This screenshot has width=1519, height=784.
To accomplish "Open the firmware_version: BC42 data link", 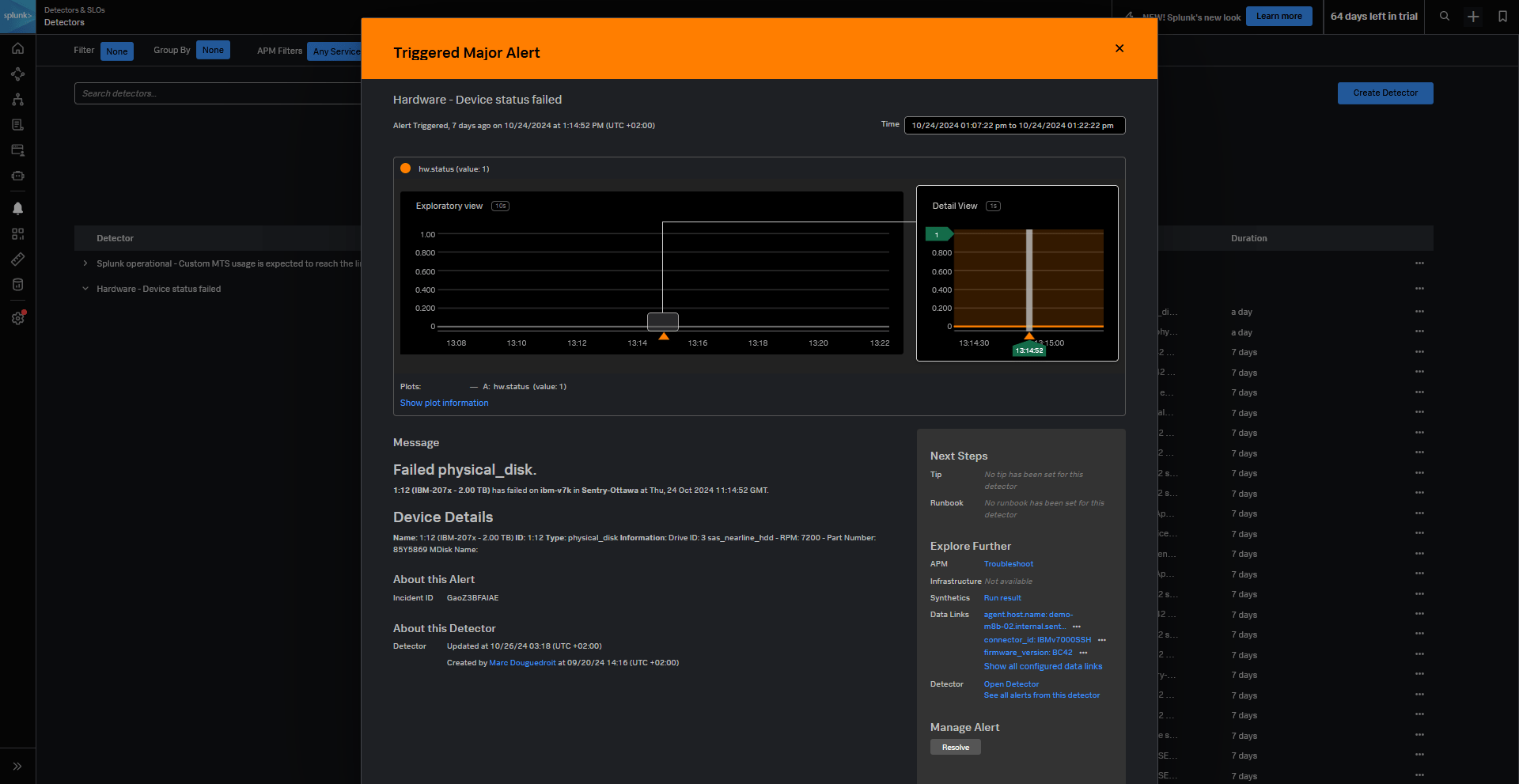I will click(1028, 653).
